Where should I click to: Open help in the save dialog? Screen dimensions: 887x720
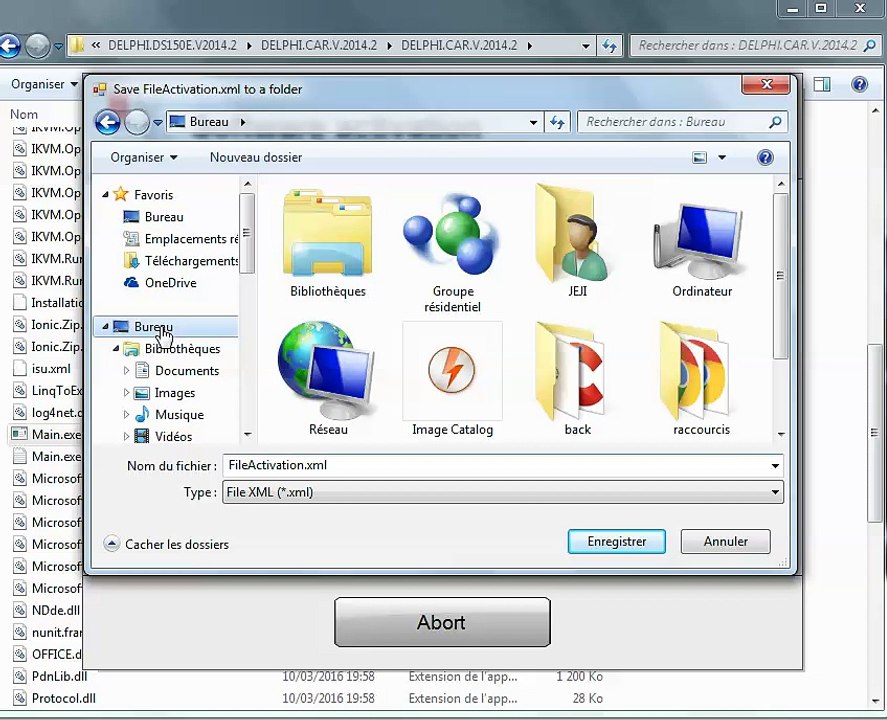765,157
